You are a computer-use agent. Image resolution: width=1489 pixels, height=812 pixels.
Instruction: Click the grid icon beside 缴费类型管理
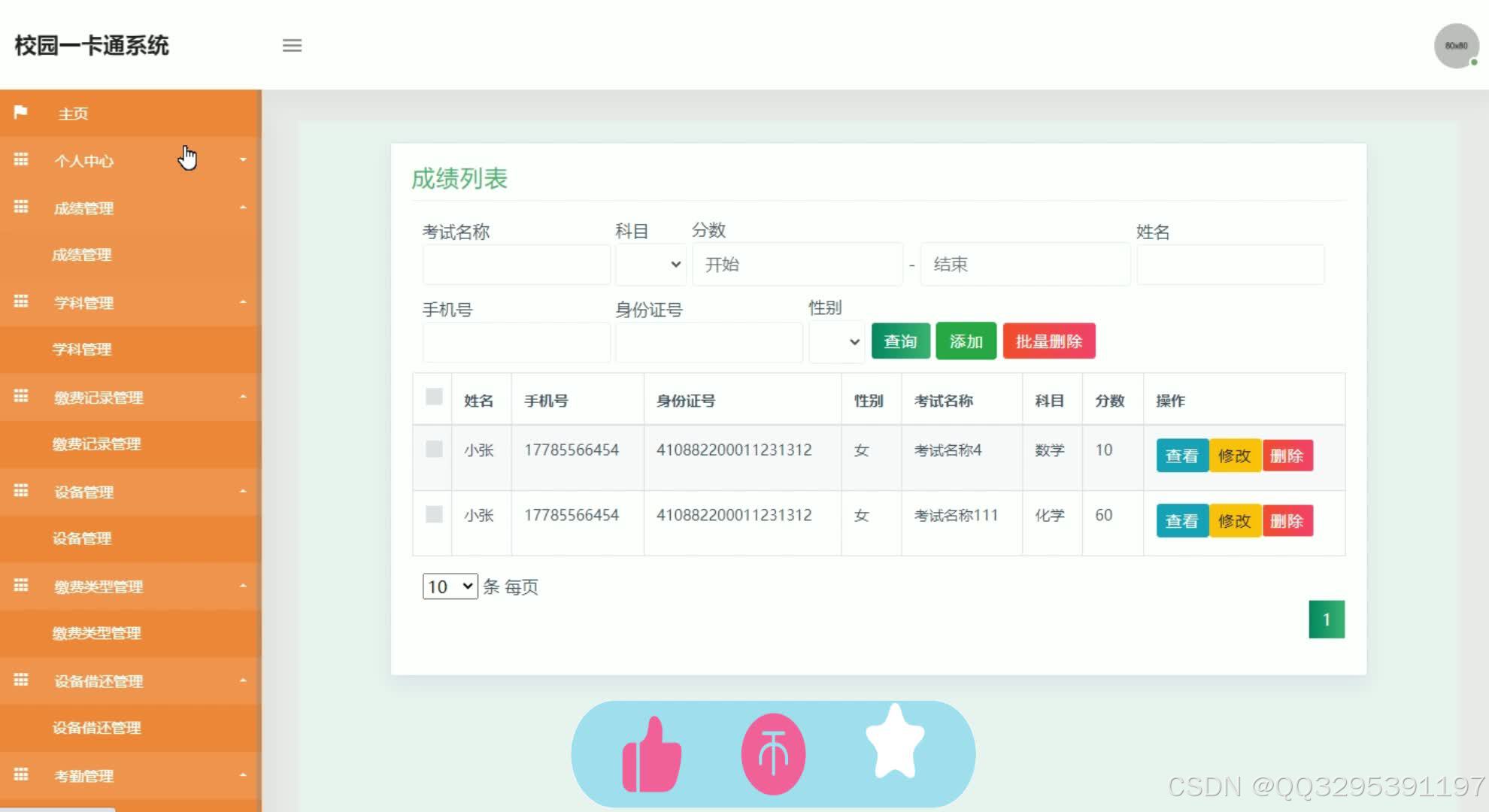click(21, 586)
